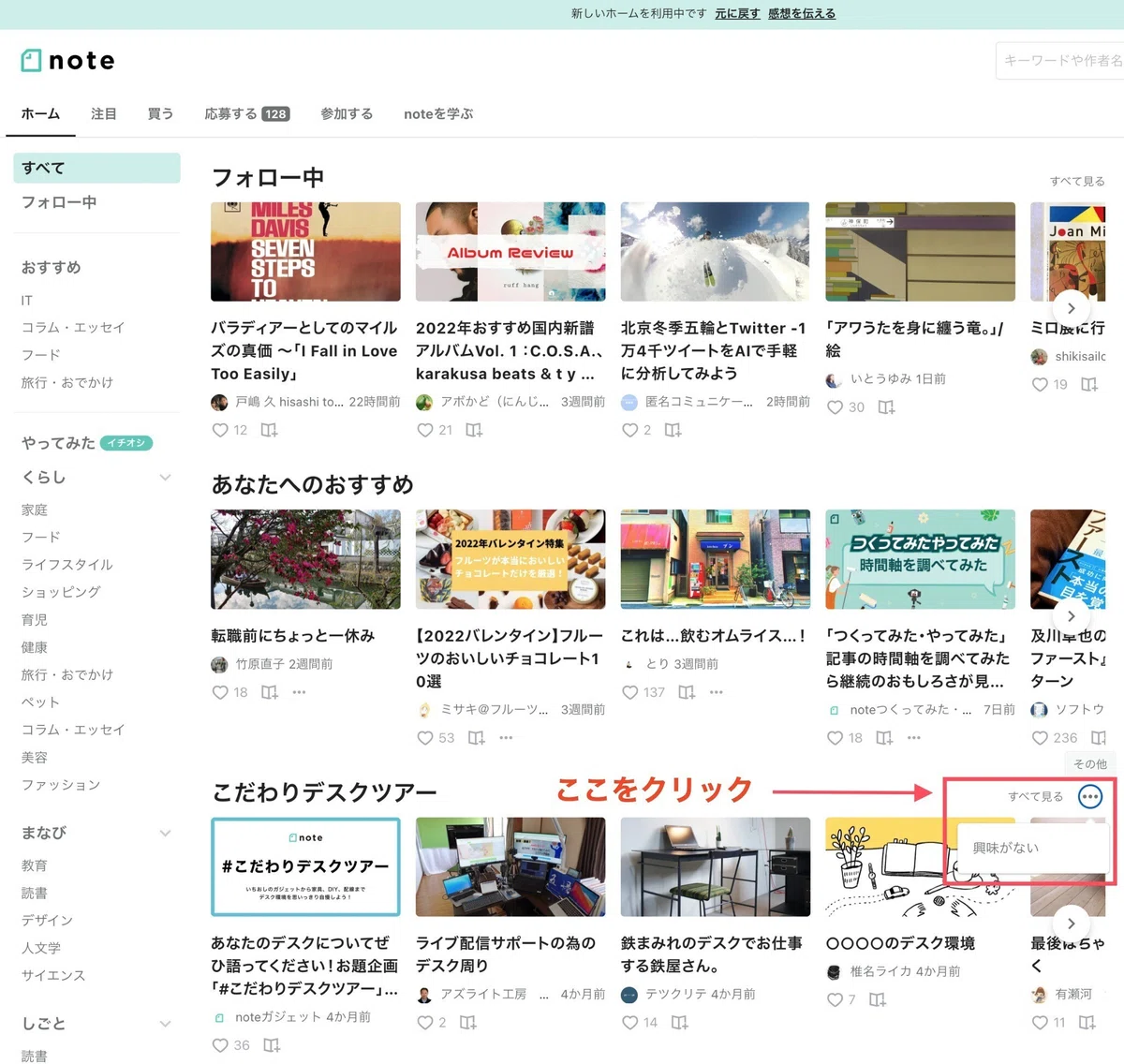This screenshot has height=1064, width=1124.
Task: Open the Album Review thumbnail
Action: (x=510, y=252)
